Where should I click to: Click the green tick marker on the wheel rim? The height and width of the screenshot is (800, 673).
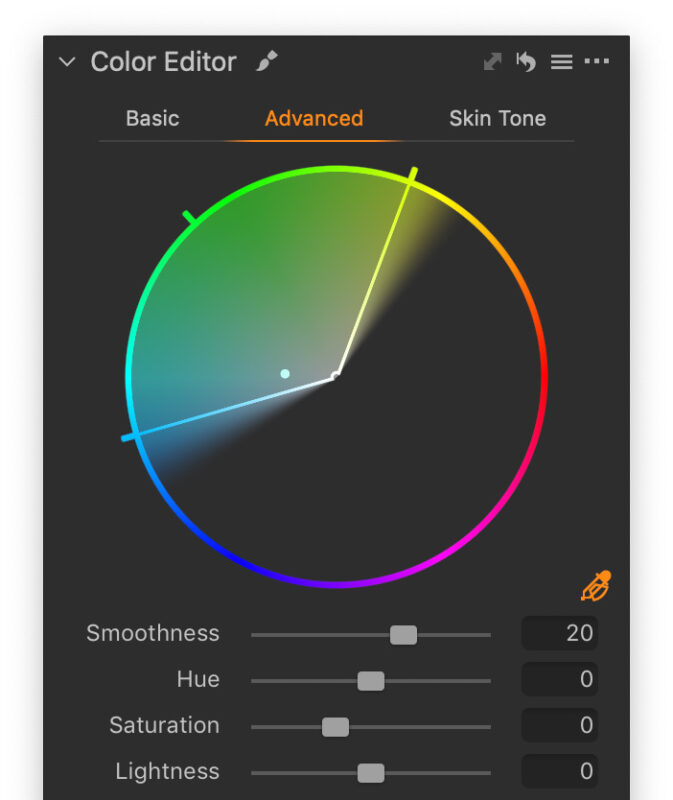[190, 217]
